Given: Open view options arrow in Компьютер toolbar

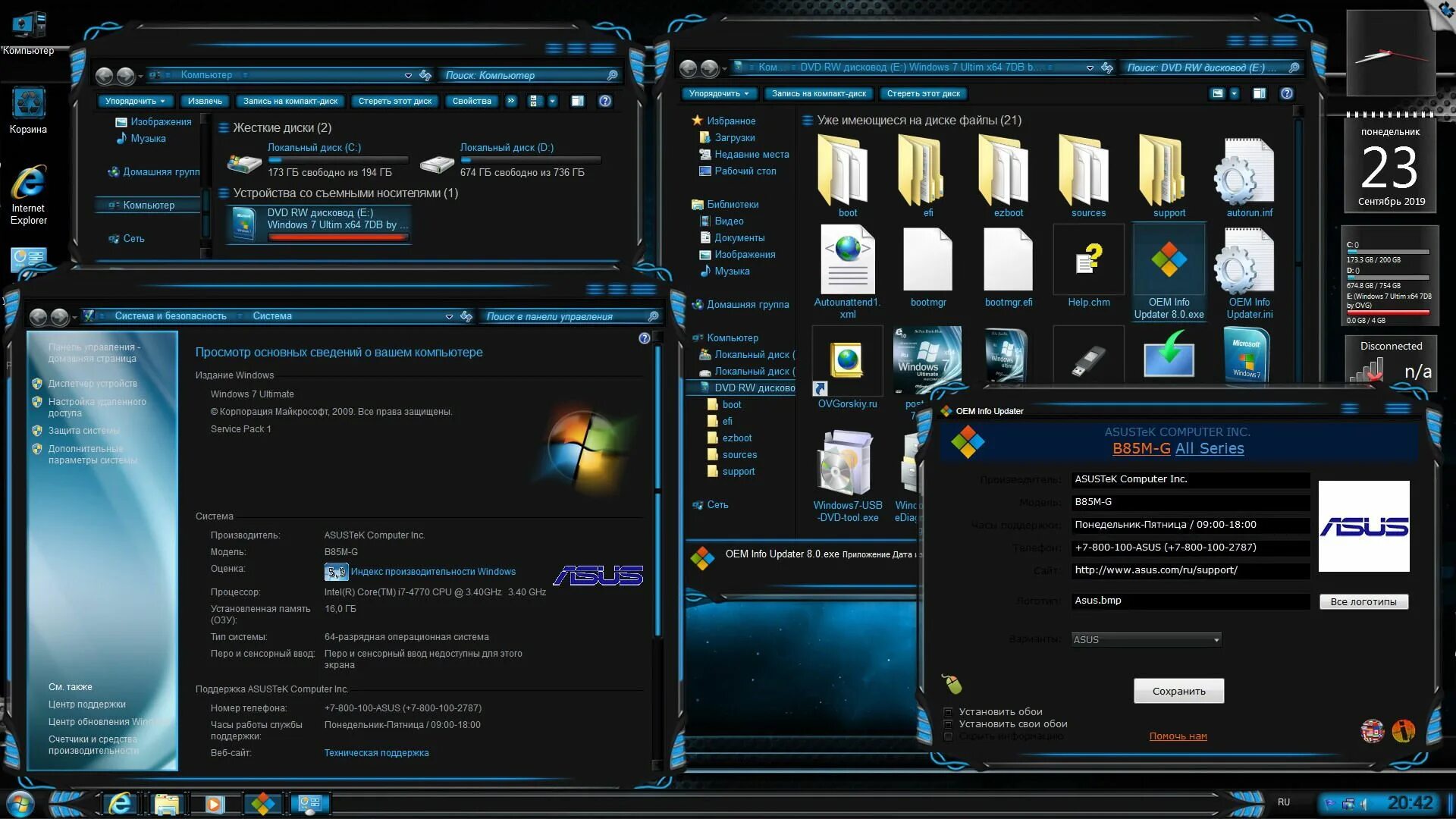Looking at the screenshot, I should [x=552, y=101].
